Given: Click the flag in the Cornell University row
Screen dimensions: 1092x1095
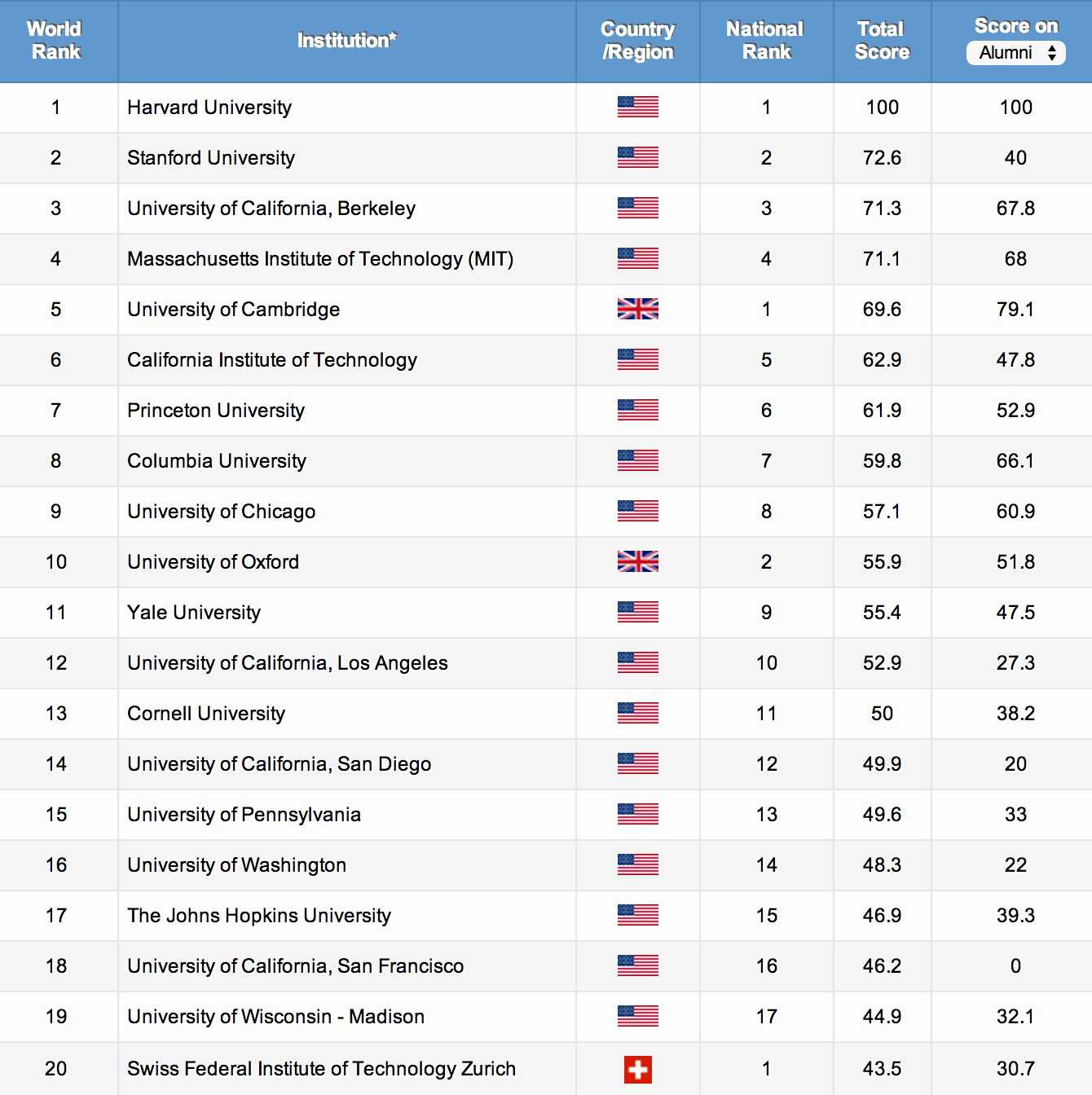Looking at the screenshot, I should tap(638, 713).
